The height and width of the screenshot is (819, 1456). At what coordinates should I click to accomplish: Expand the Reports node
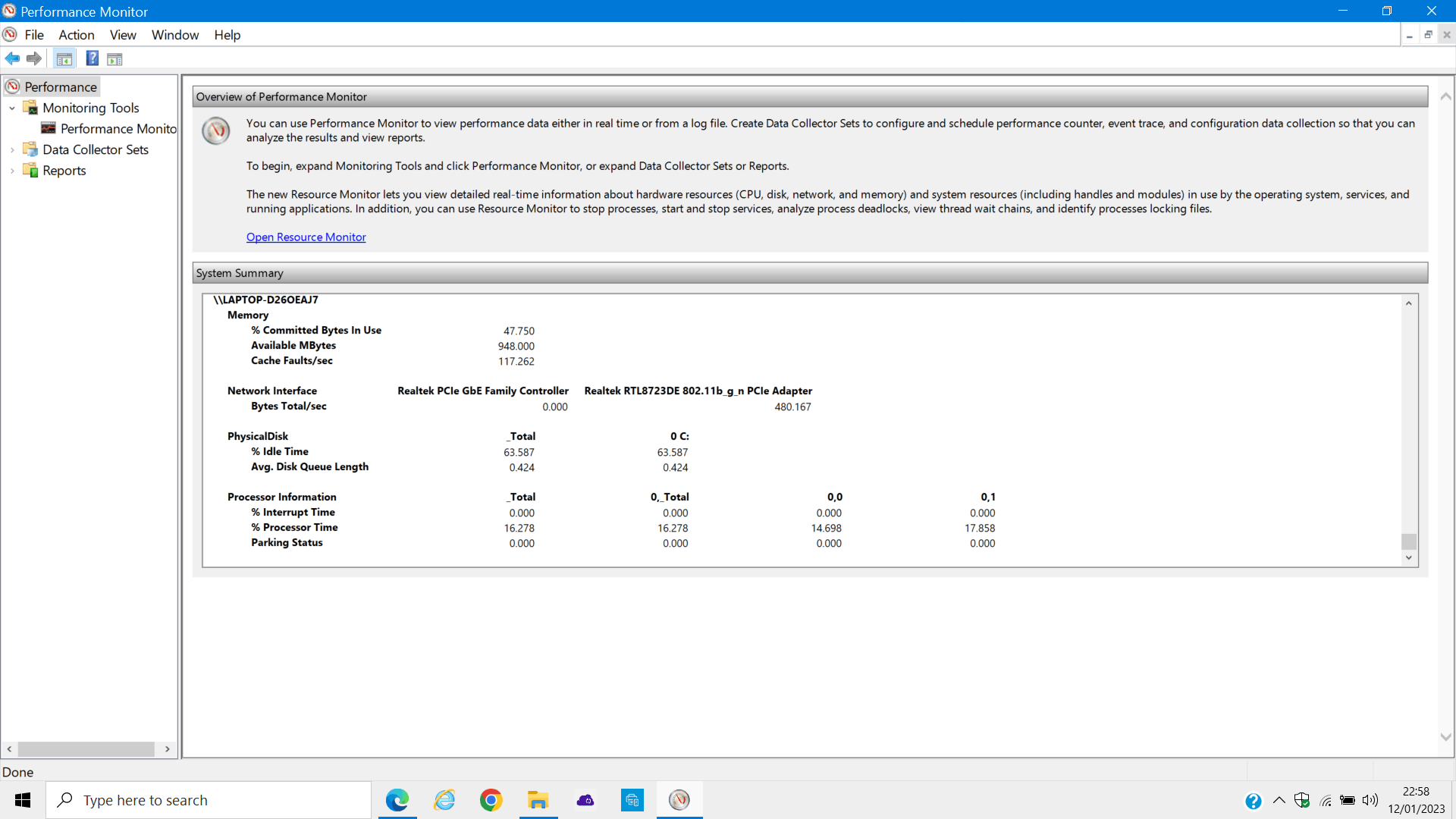pos(12,171)
